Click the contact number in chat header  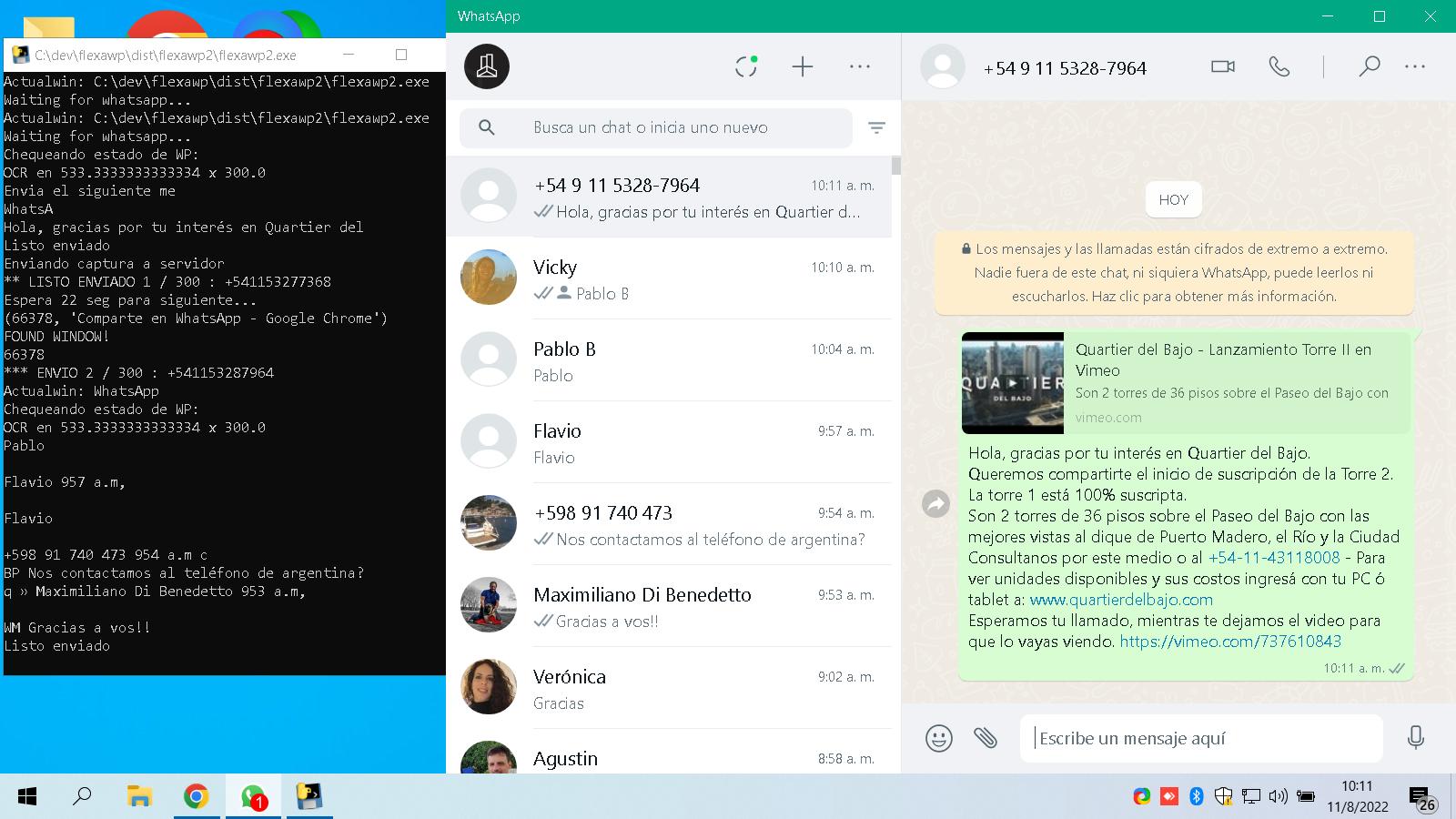tap(1065, 68)
